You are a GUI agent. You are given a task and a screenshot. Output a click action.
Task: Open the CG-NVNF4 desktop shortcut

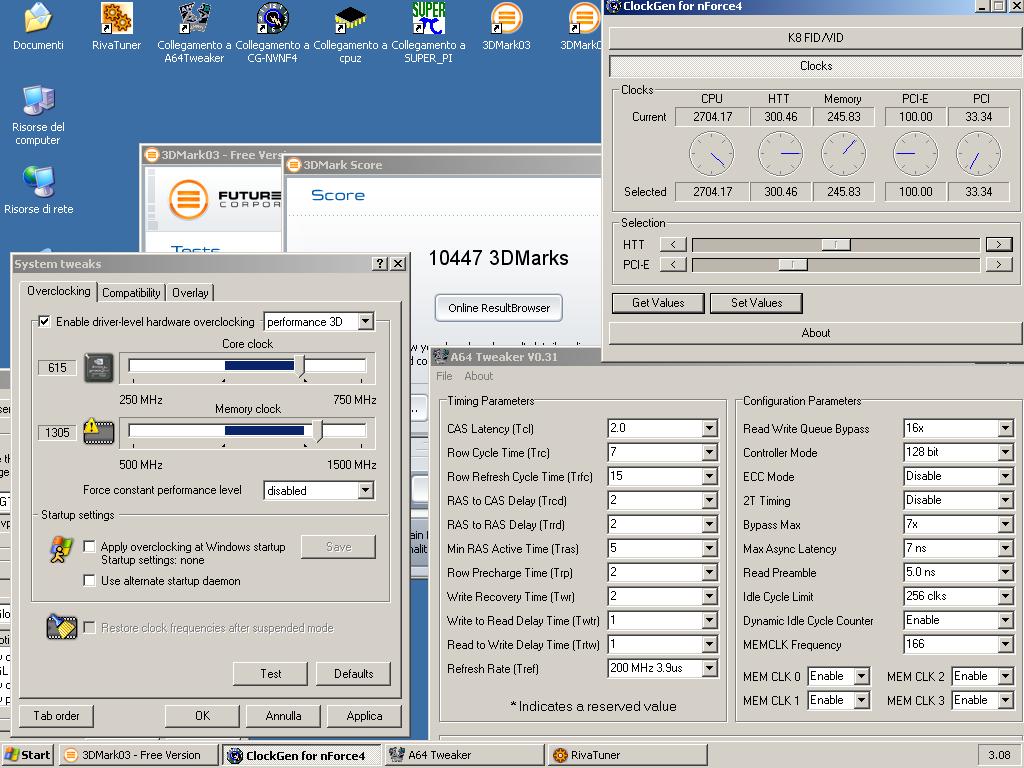pyautogui.click(x=272, y=18)
